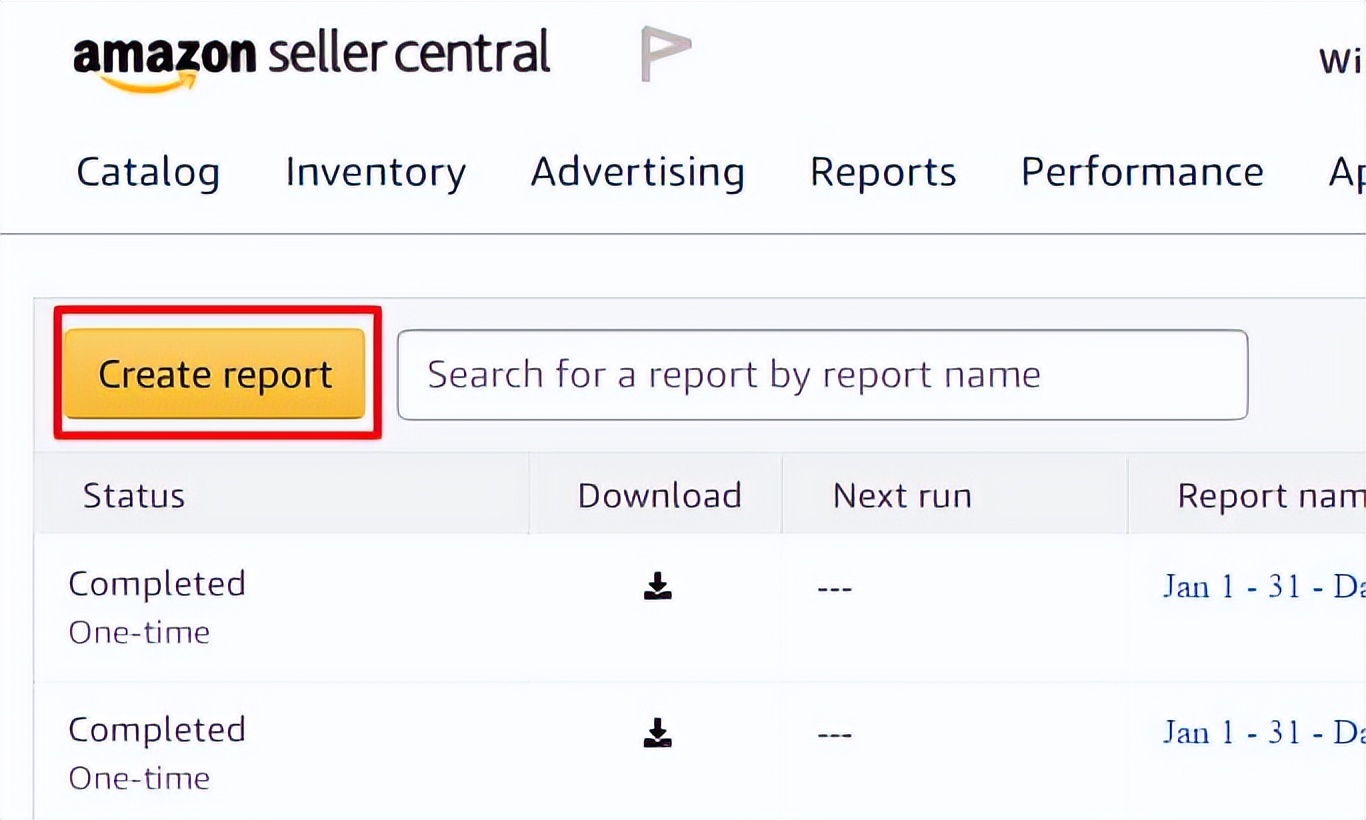Sort by the Status column header
Viewport: 1366px width, 820px height.
point(134,496)
